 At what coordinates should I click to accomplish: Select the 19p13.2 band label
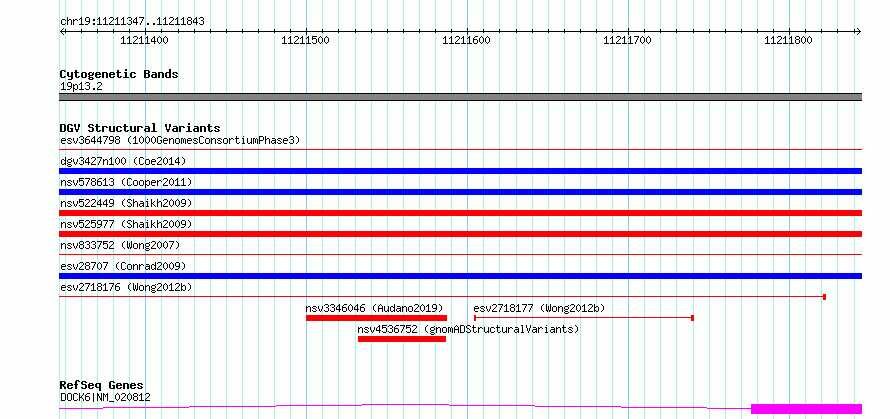tap(82, 87)
